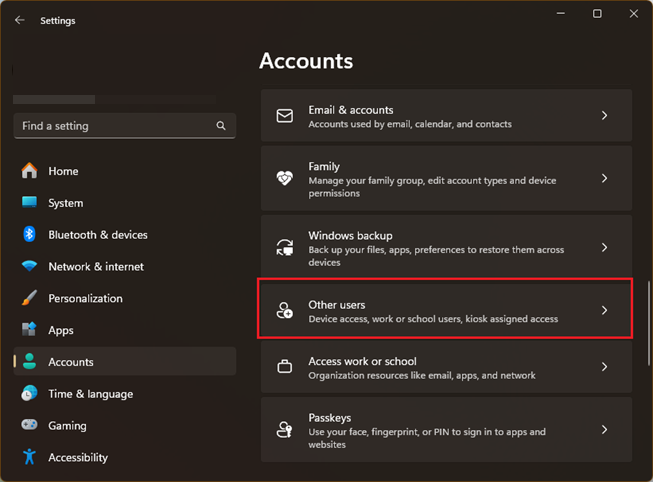Go to System settings category
Screen dimensions: 653x482
click(x=125, y=203)
